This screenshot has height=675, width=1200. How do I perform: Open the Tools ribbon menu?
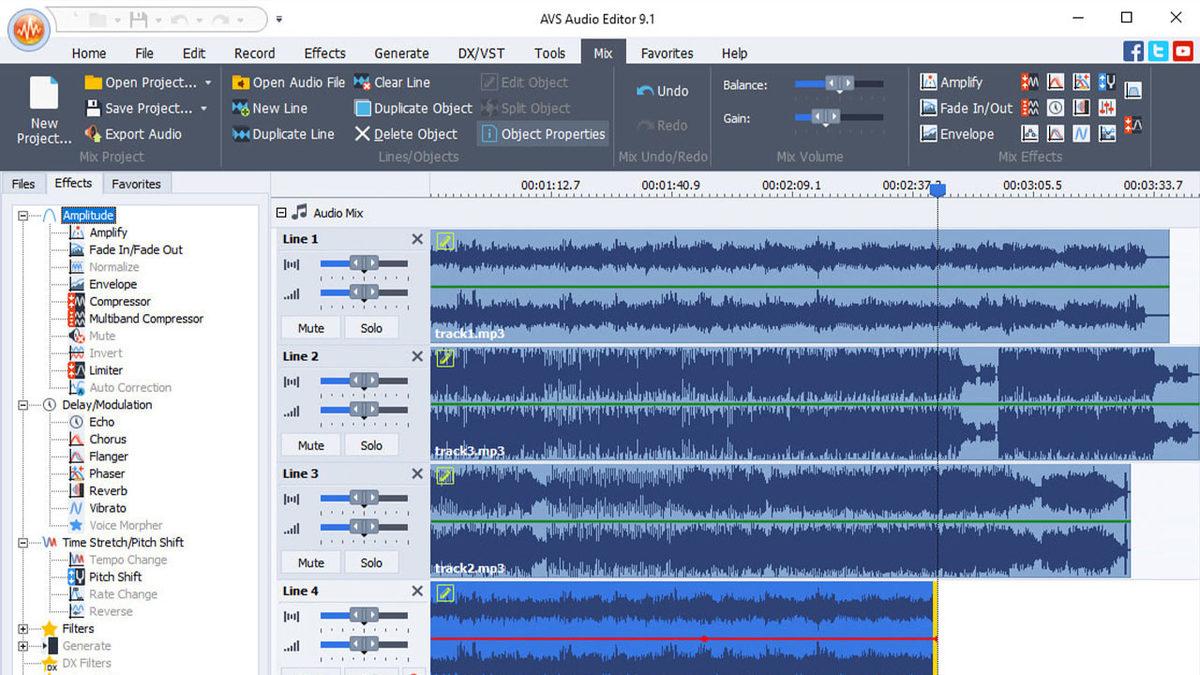click(x=549, y=53)
